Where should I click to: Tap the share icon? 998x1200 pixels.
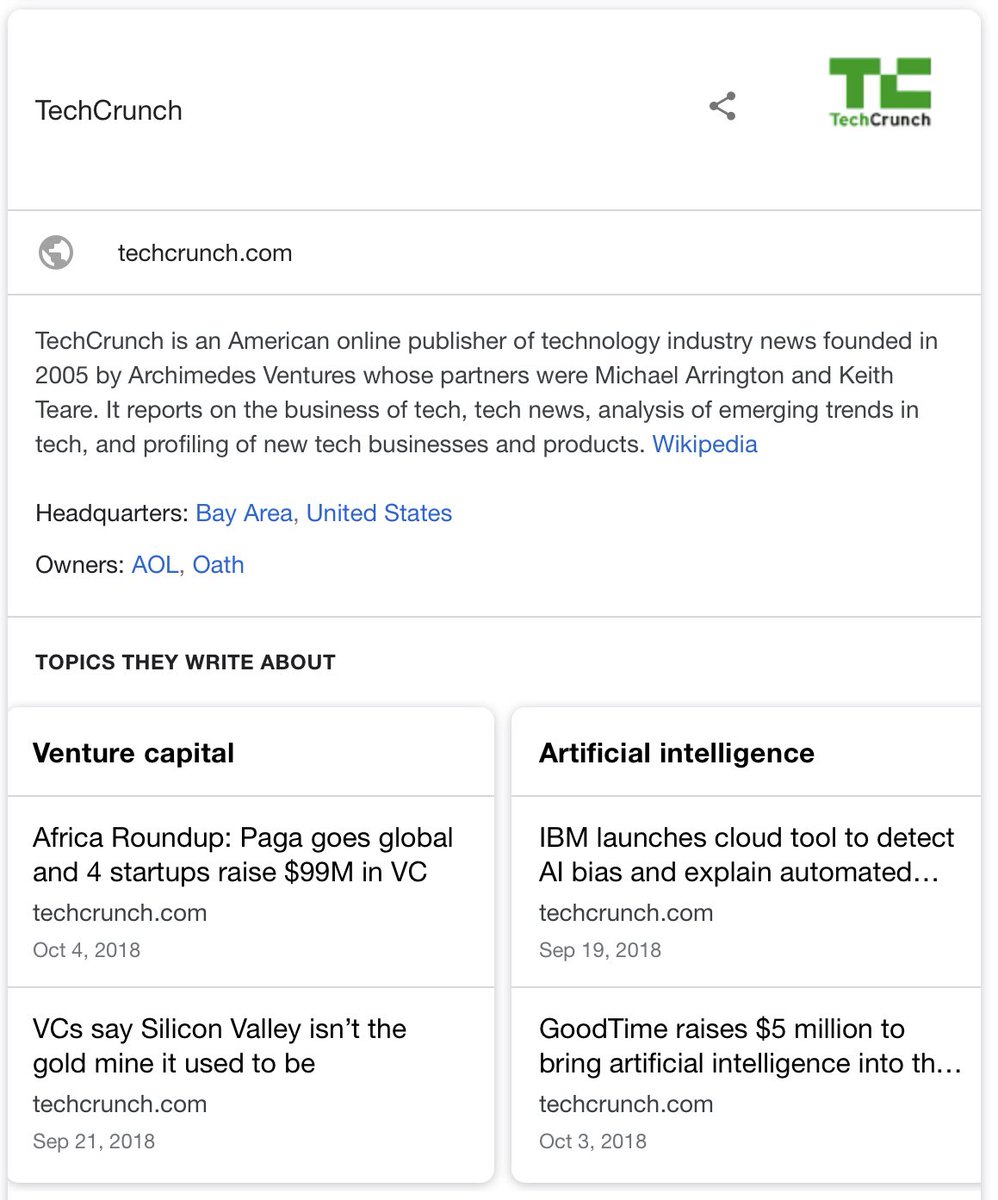point(722,106)
